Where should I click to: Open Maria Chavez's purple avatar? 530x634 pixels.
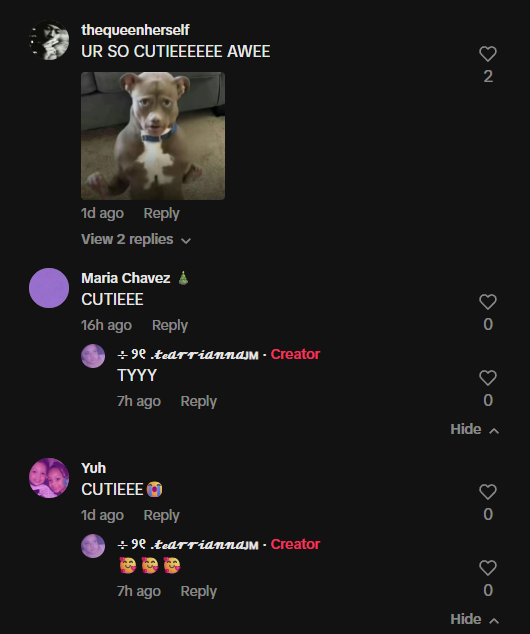[49, 288]
